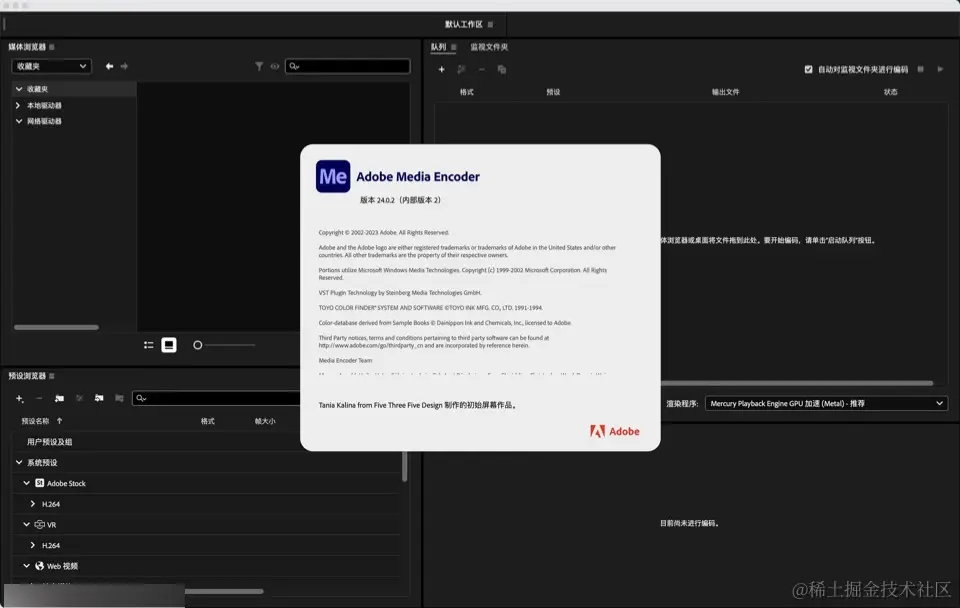The image size is (960, 608).
Task: Open the 媒体浏览器 panel menu icon
Action: [52, 47]
